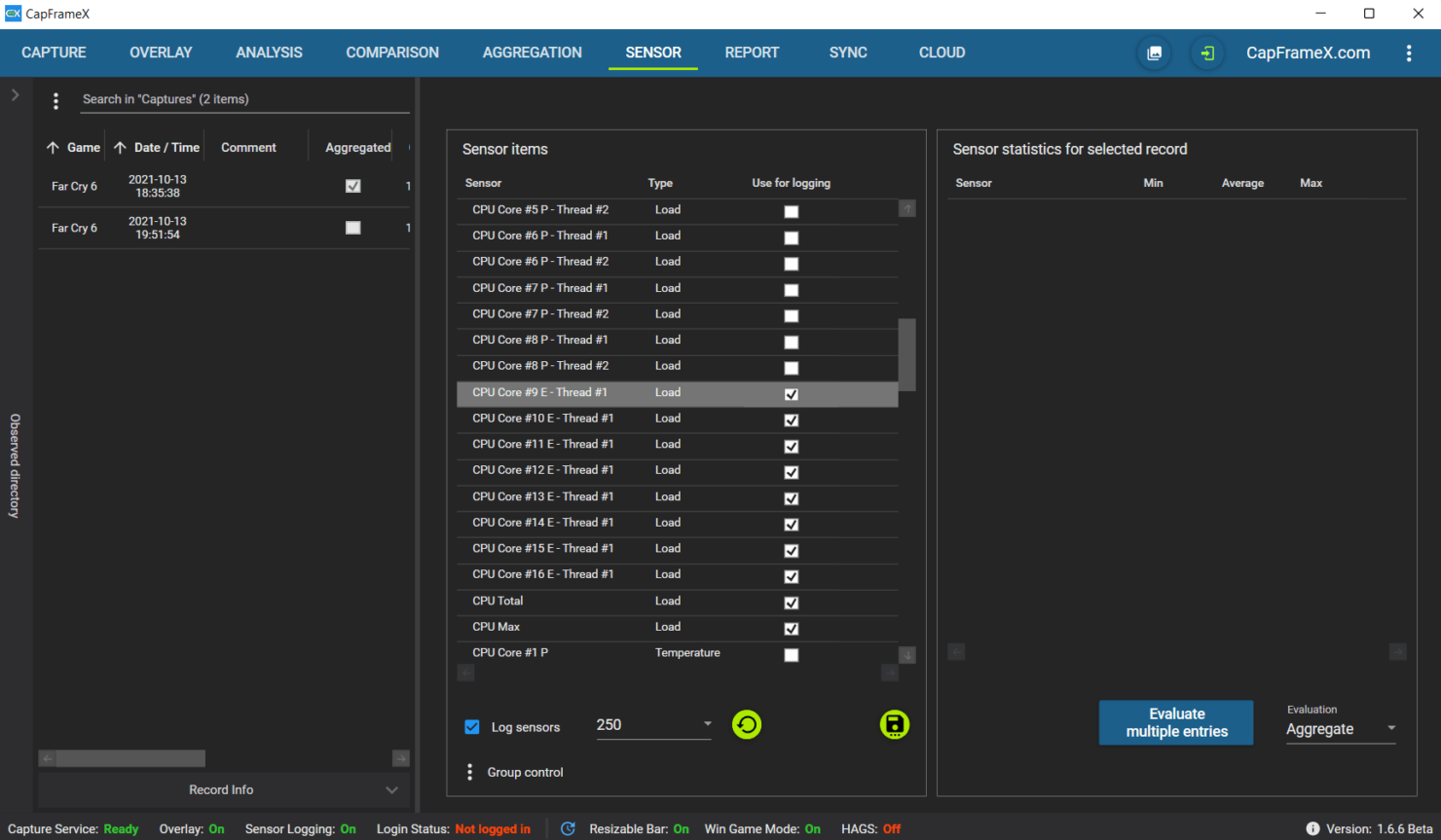
Task: Click the refresh icon in status bar
Action: pos(568,829)
